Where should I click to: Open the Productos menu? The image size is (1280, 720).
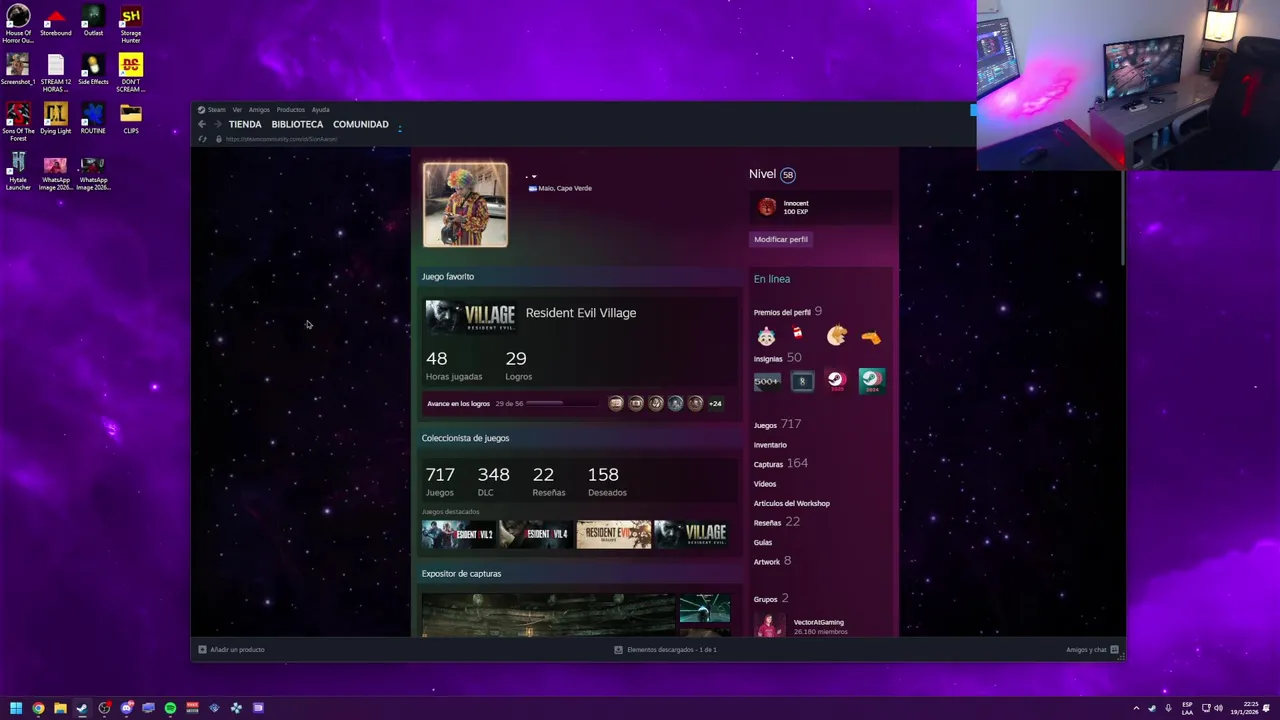(291, 110)
